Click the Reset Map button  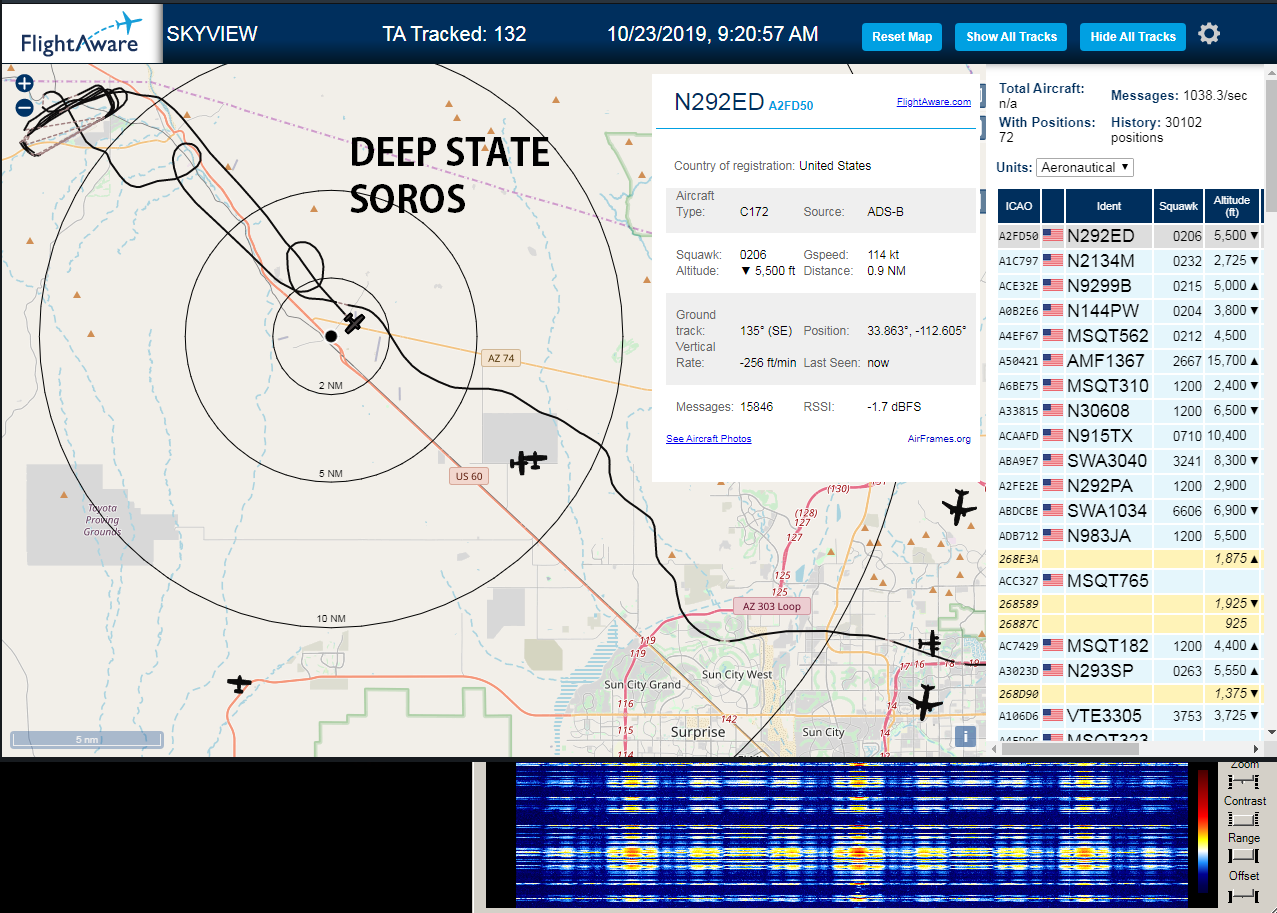point(902,37)
